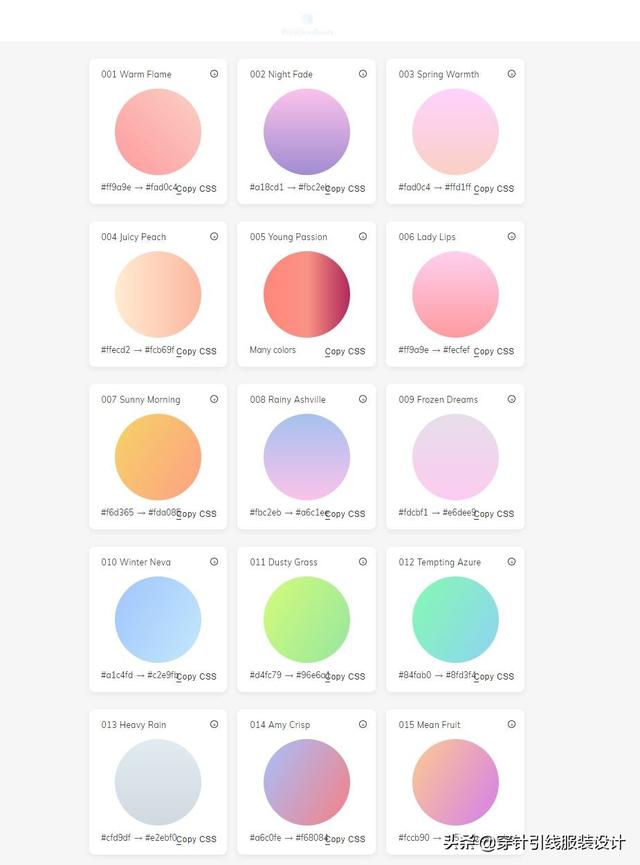
Task: Click the round icon on Frozen Dreams card
Action: tap(512, 399)
